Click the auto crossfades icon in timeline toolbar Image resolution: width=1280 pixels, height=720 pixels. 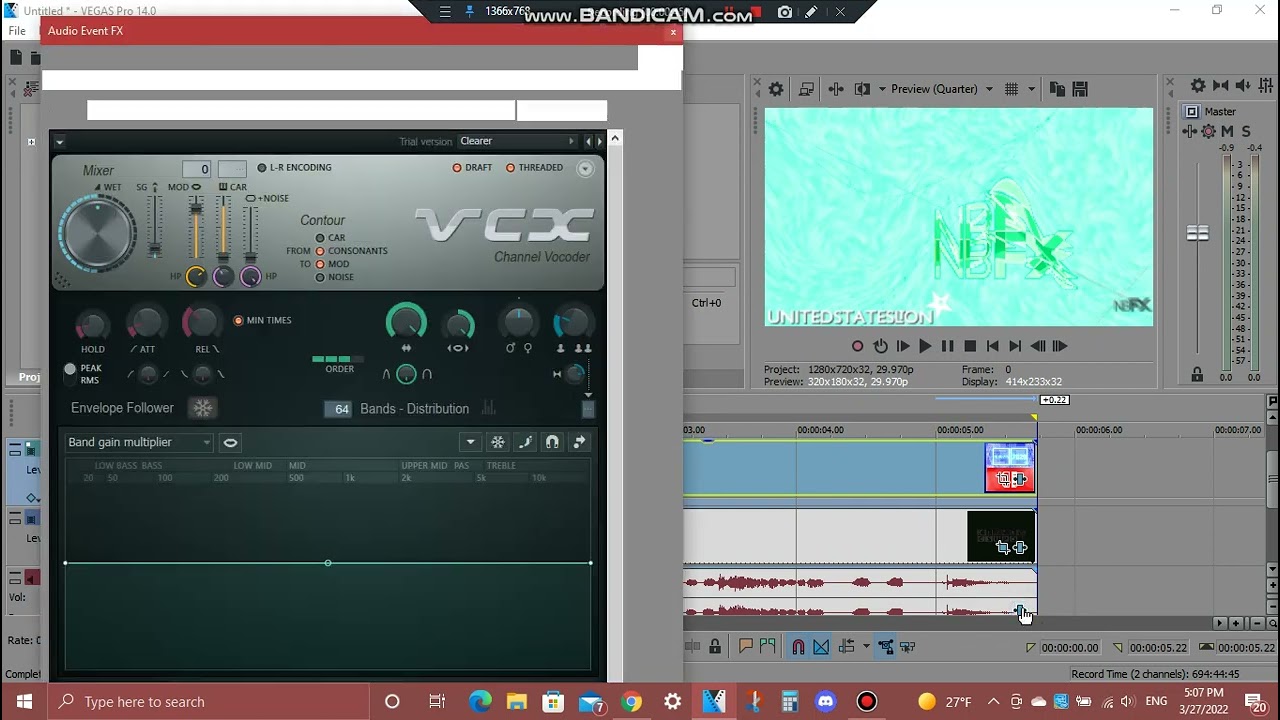[821, 647]
